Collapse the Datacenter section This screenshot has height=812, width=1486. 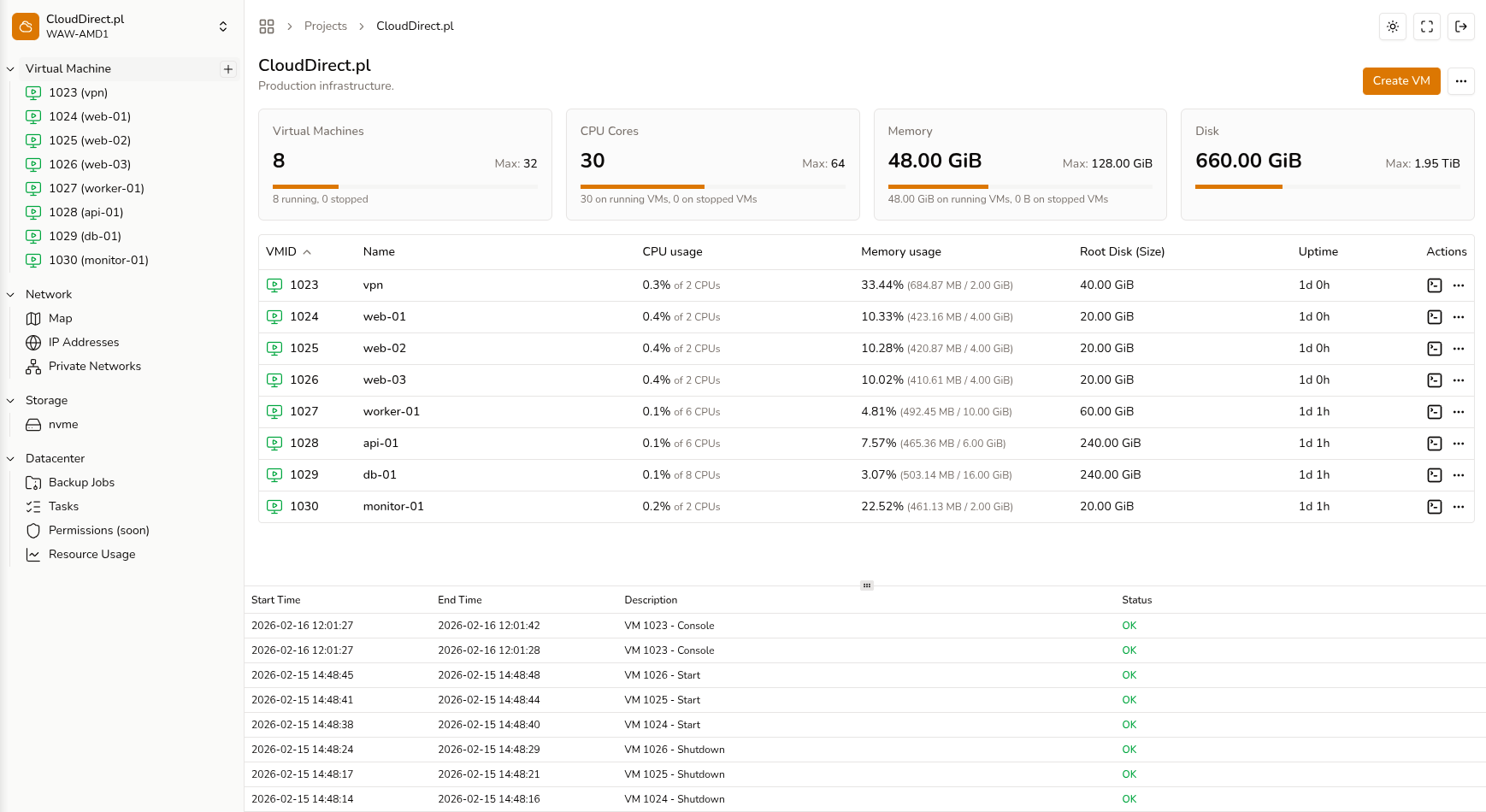[9, 458]
